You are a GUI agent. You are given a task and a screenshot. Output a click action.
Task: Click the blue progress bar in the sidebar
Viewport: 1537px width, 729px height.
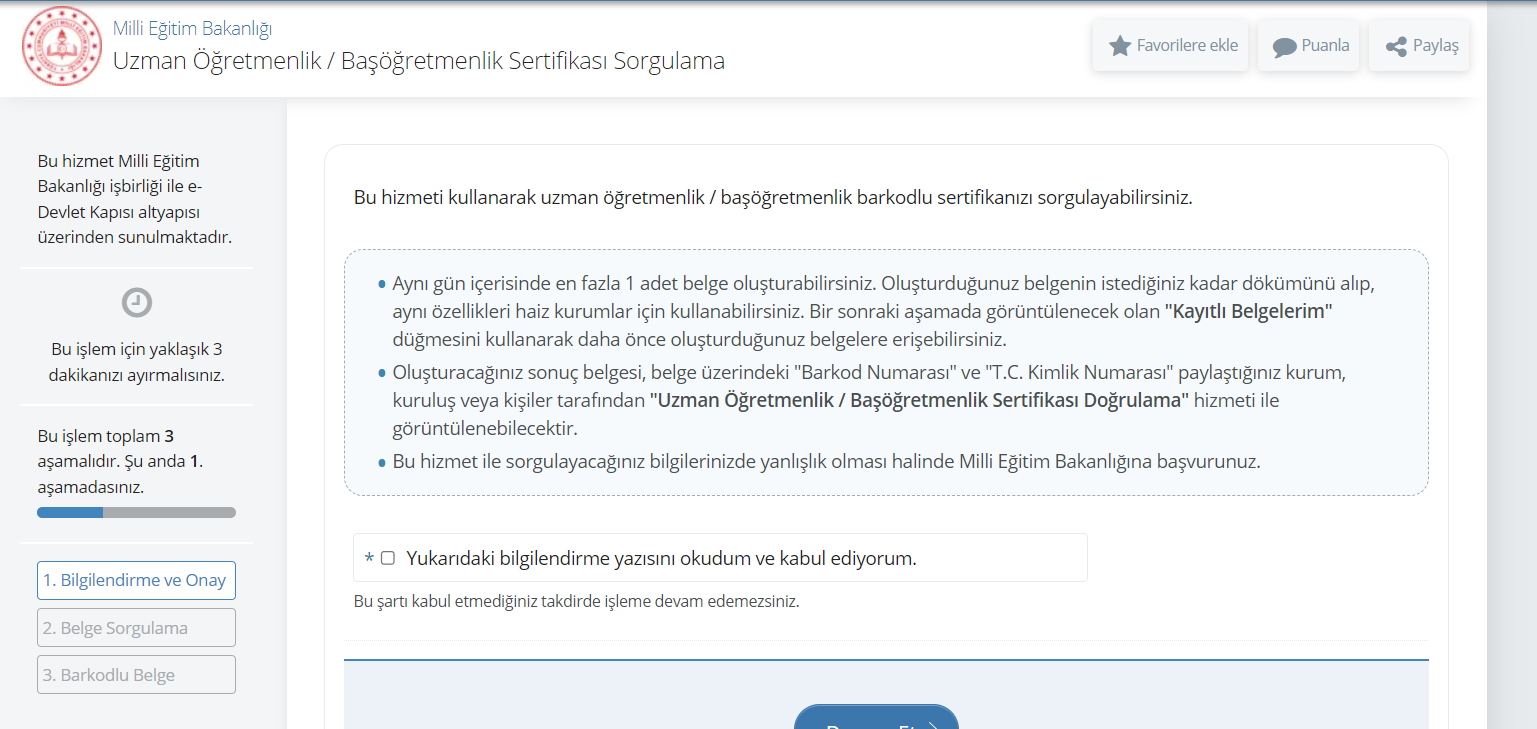click(x=70, y=512)
